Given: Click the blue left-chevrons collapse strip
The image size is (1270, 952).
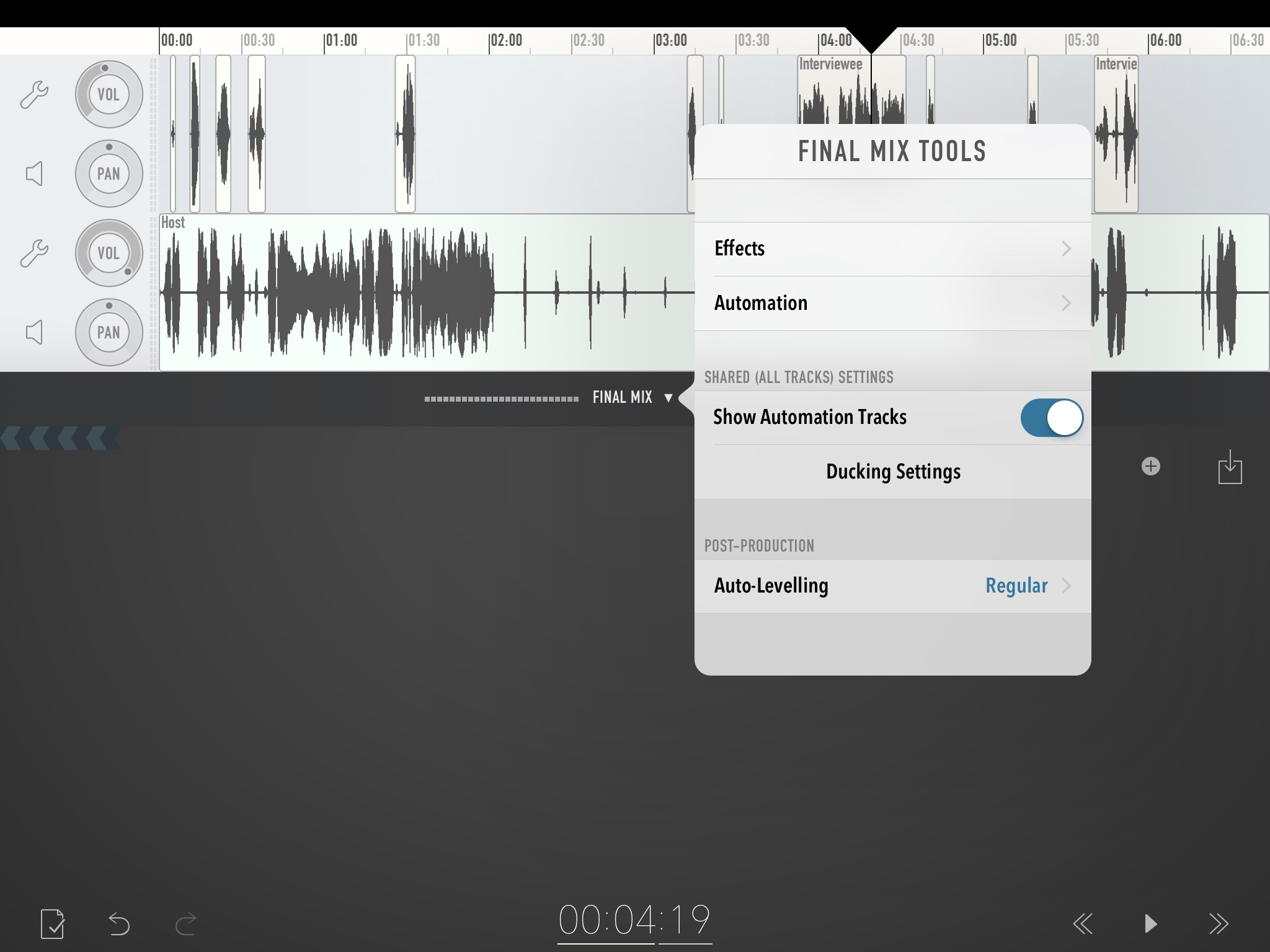Looking at the screenshot, I should pos(60,438).
